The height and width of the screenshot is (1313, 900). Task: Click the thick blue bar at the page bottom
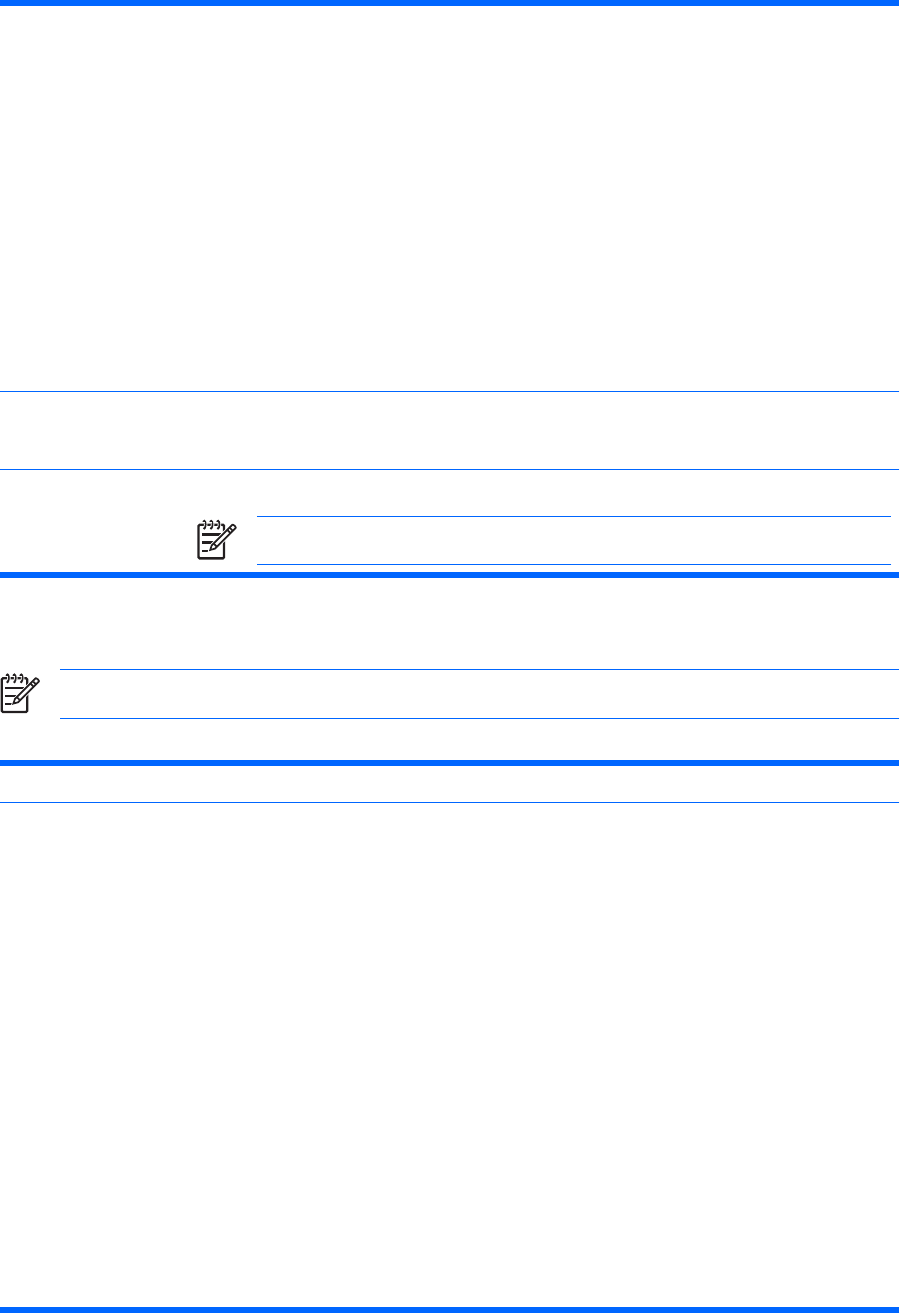[x=450, y=1309]
